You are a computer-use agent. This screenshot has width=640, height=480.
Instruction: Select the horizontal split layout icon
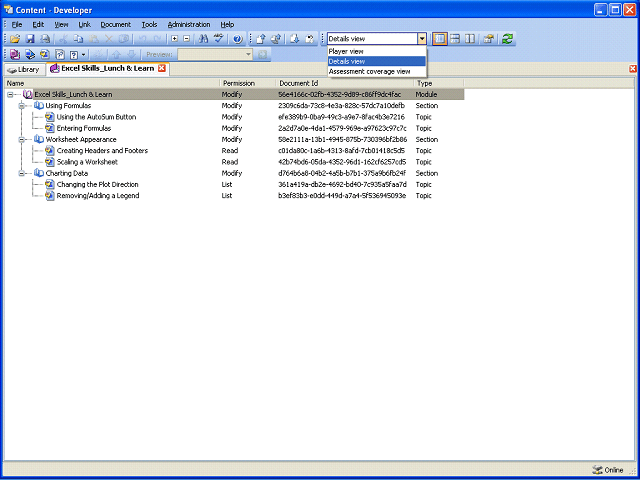[455, 39]
